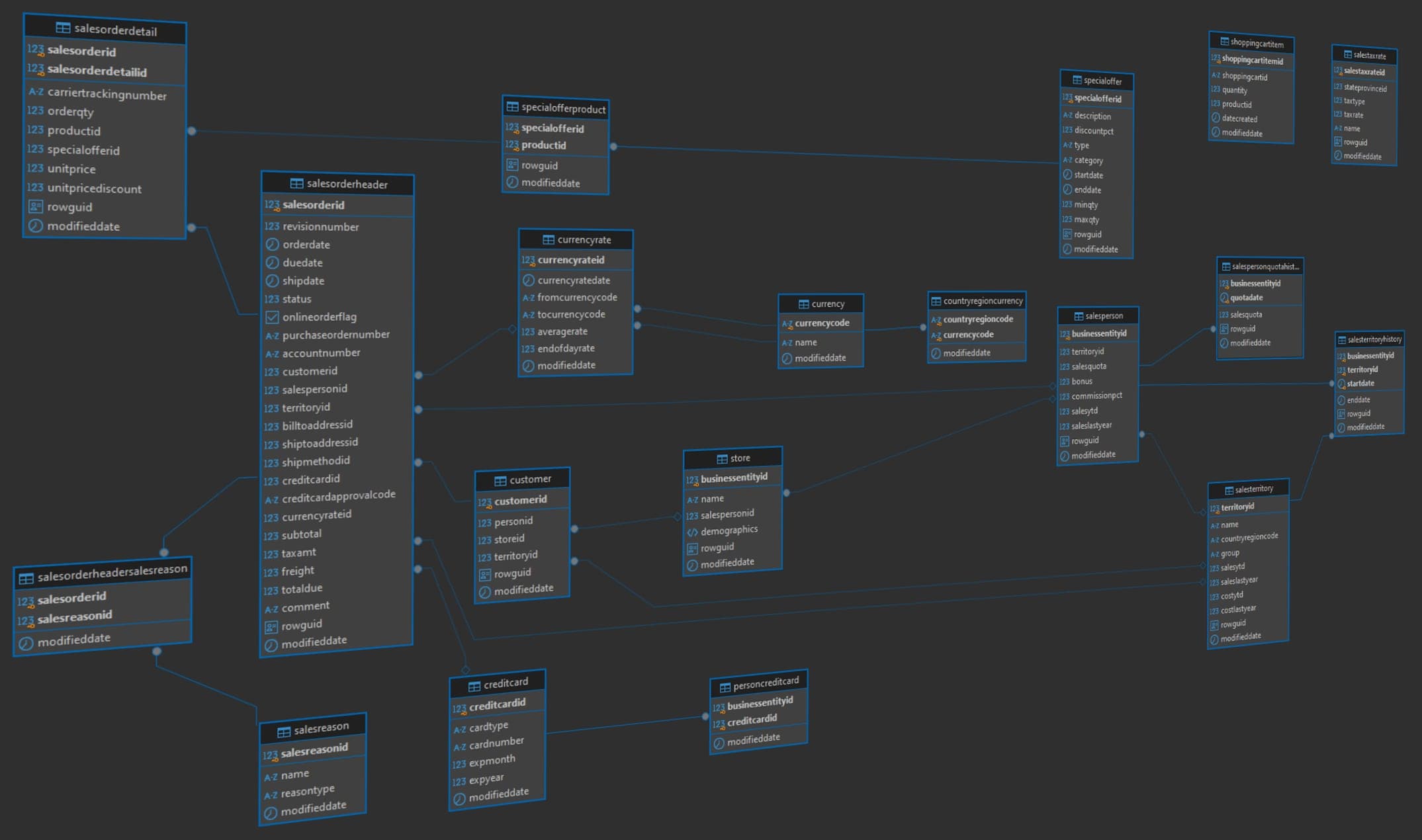Image resolution: width=1422 pixels, height=840 pixels.
Task: Select the salesorderheadersalesreason table title
Action: tap(112, 572)
